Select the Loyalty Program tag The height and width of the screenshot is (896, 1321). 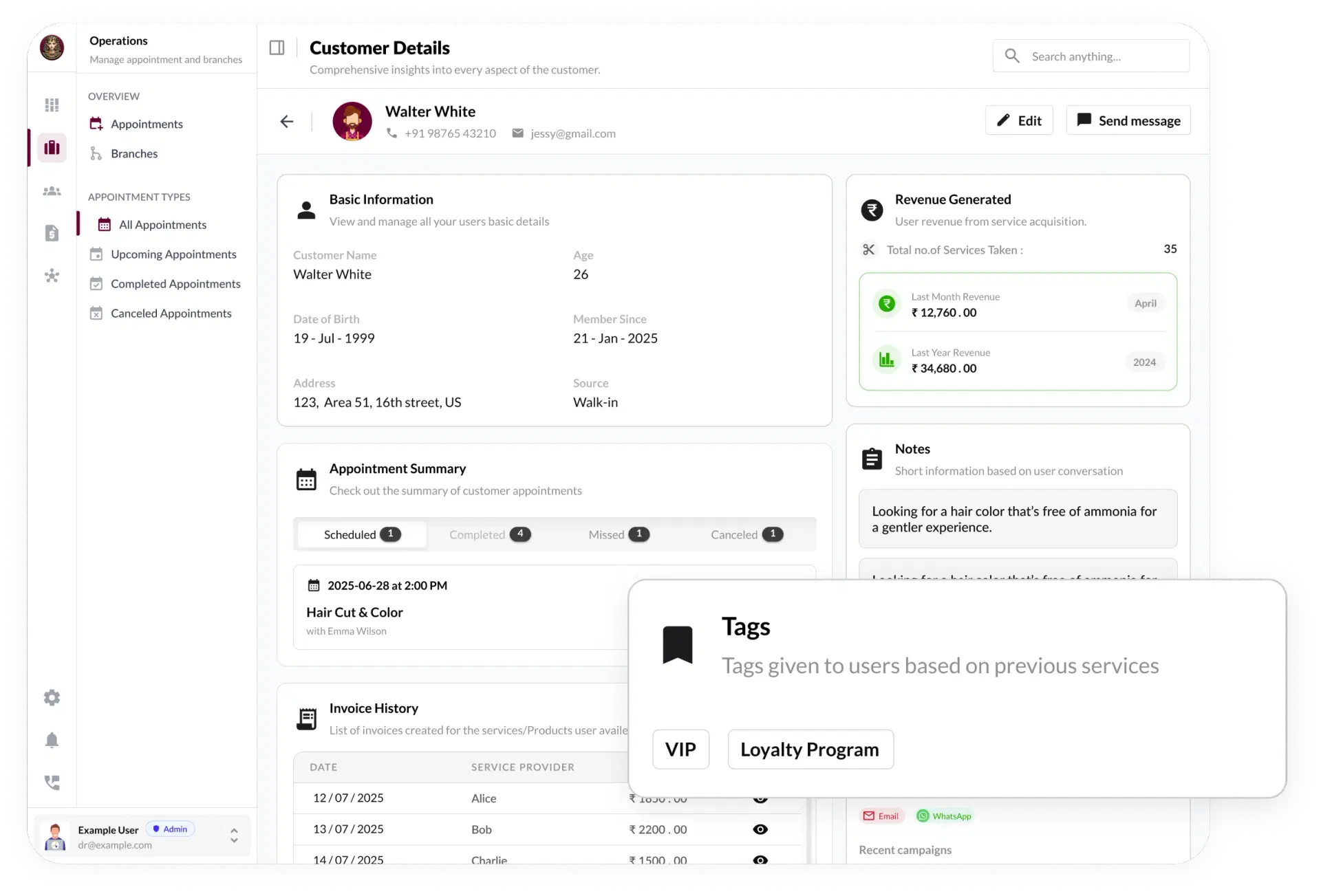click(x=810, y=749)
